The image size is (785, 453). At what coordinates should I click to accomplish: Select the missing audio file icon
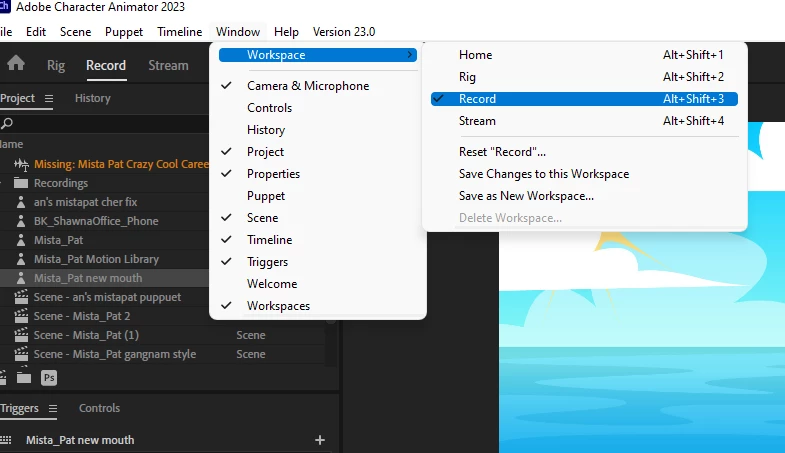21,164
